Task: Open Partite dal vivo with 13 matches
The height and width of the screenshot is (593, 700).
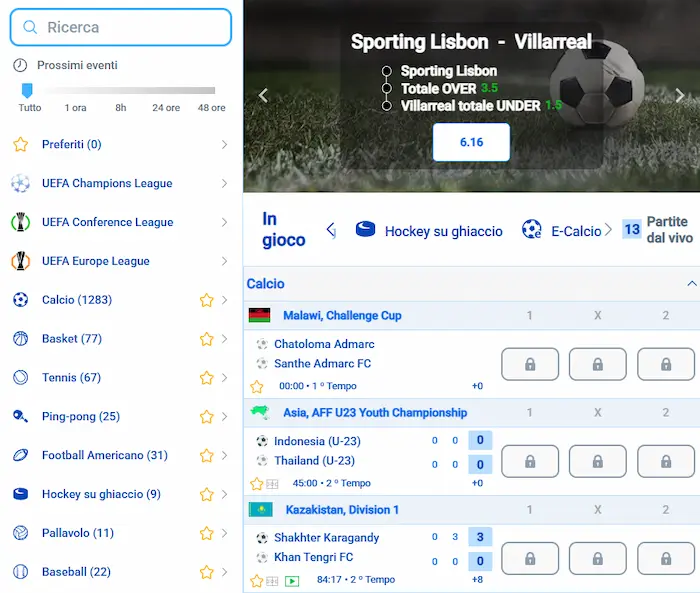Action: tap(658, 230)
